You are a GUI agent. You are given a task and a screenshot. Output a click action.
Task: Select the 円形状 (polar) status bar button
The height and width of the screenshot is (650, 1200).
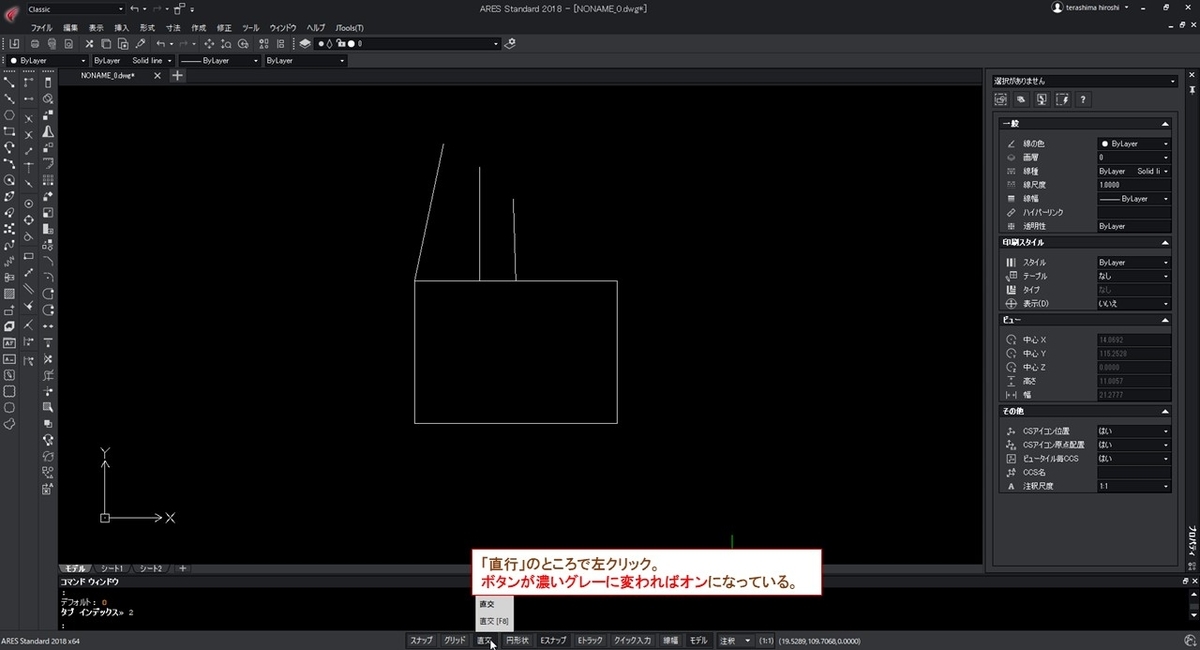coord(516,640)
